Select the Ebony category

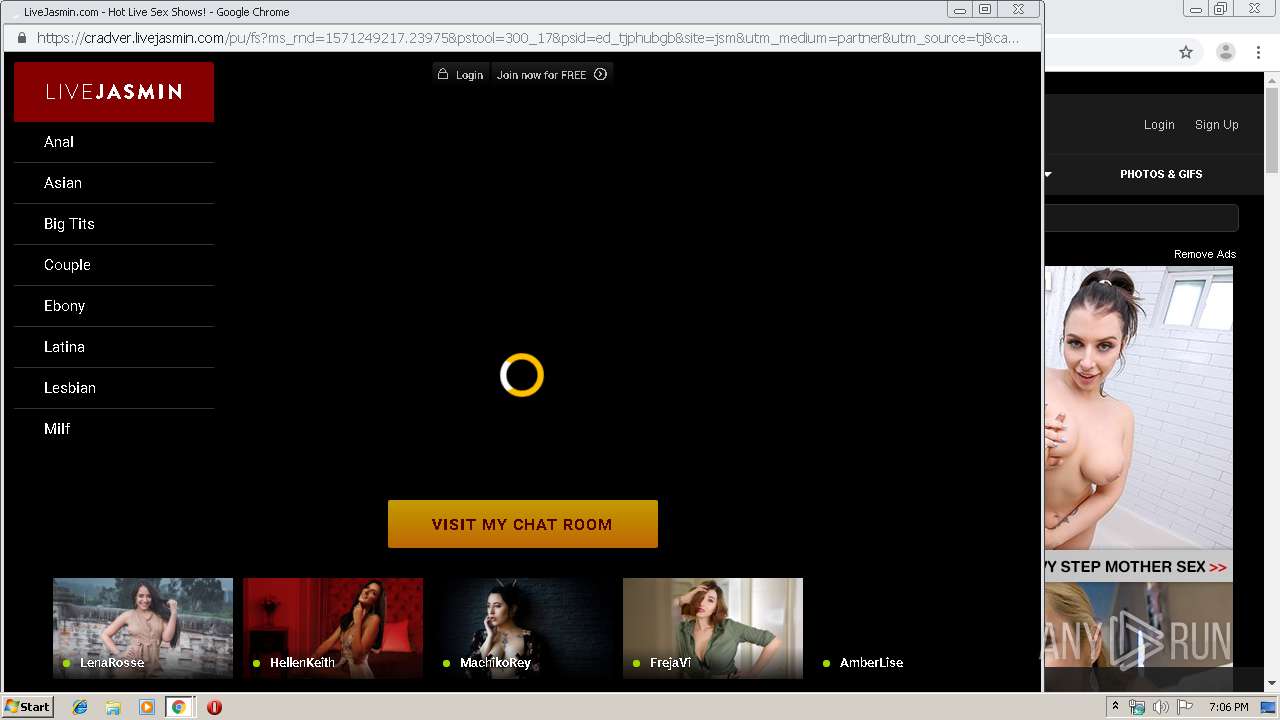click(114, 306)
